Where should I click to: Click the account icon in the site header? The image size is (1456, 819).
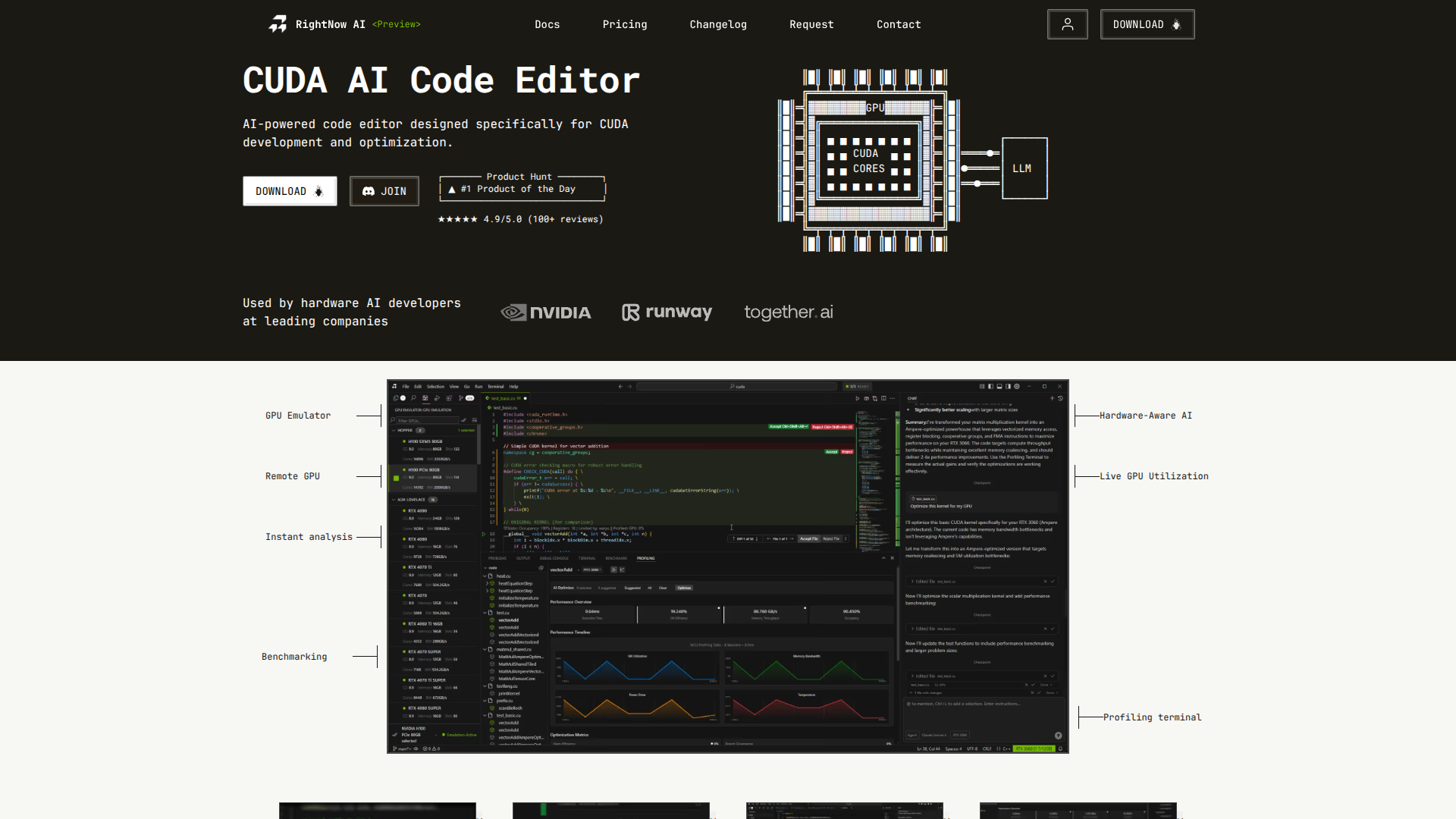pos(1068,24)
